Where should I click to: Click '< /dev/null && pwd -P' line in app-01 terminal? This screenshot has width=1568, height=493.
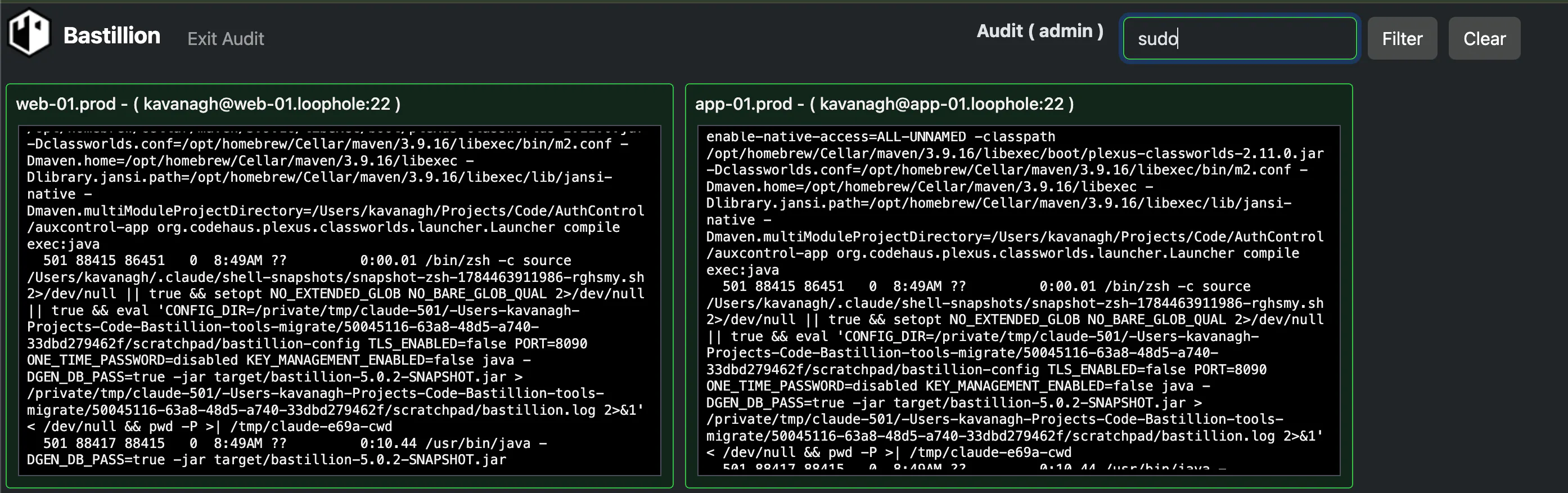(889, 452)
